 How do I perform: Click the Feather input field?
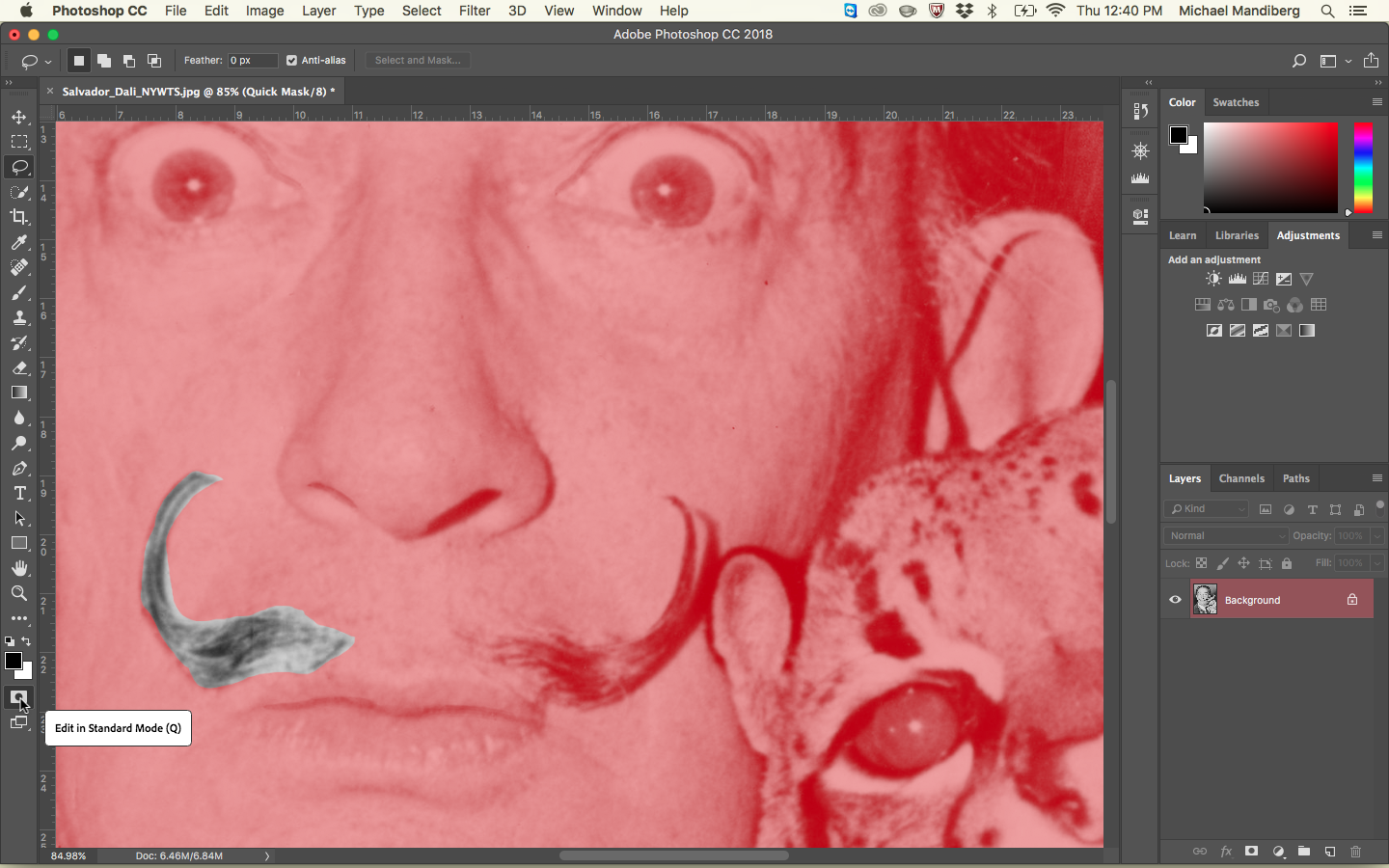253,60
